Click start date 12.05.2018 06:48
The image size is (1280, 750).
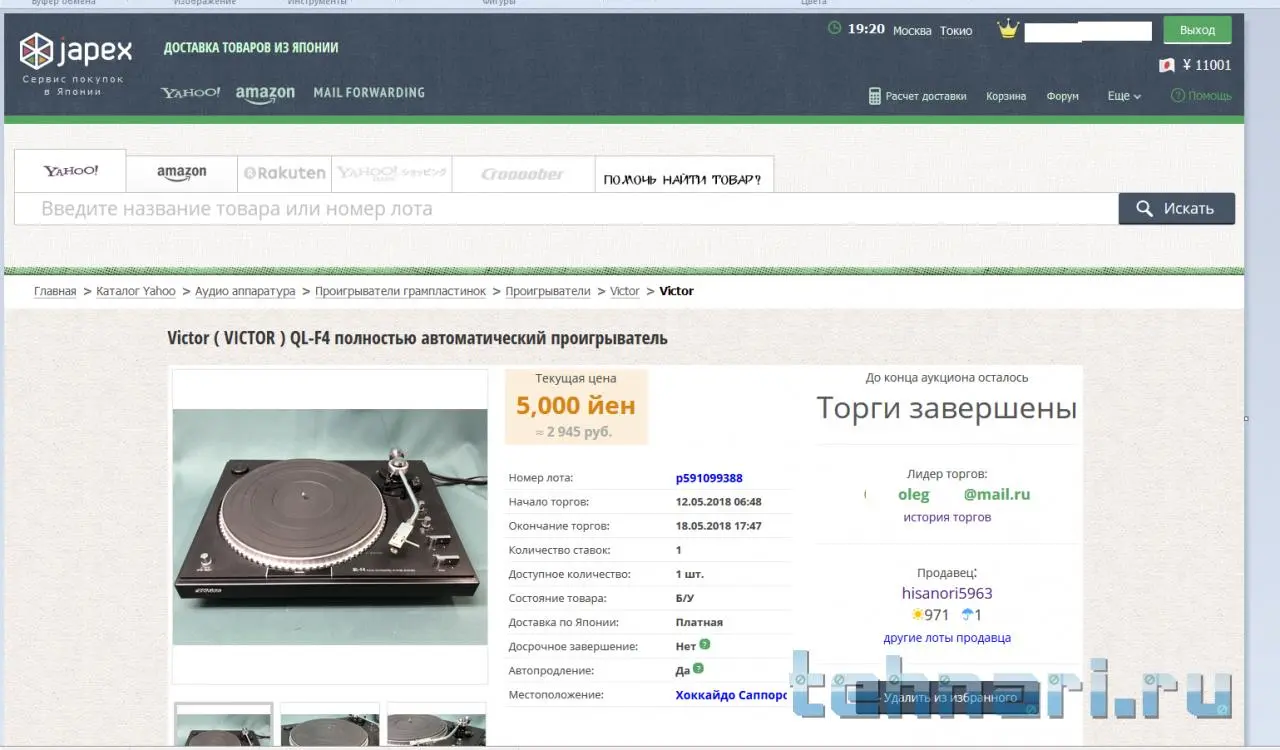718,502
